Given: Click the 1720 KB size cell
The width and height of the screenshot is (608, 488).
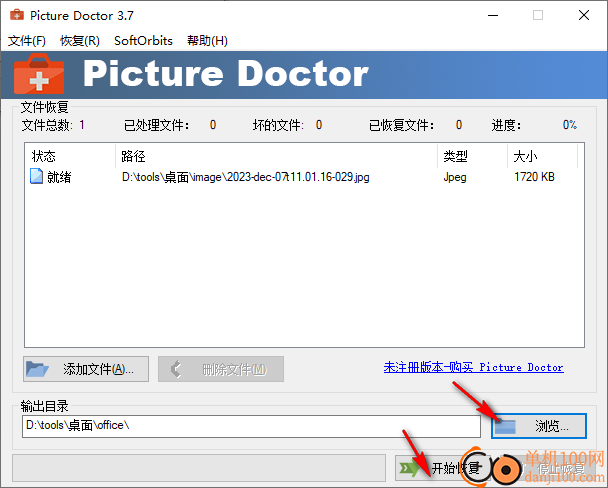Looking at the screenshot, I should (534, 177).
